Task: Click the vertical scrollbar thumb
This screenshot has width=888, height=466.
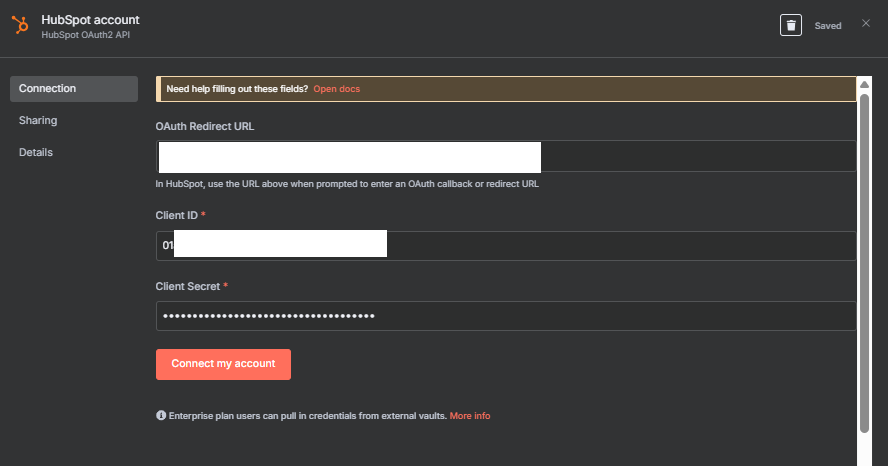Action: pos(864,263)
